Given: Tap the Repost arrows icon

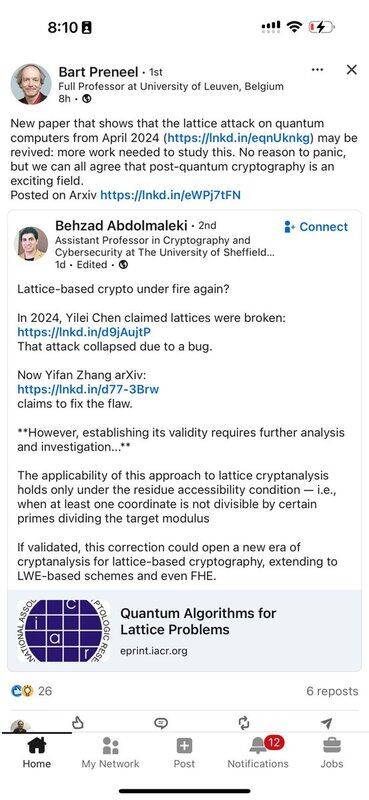Looking at the screenshot, I should [x=244, y=722].
